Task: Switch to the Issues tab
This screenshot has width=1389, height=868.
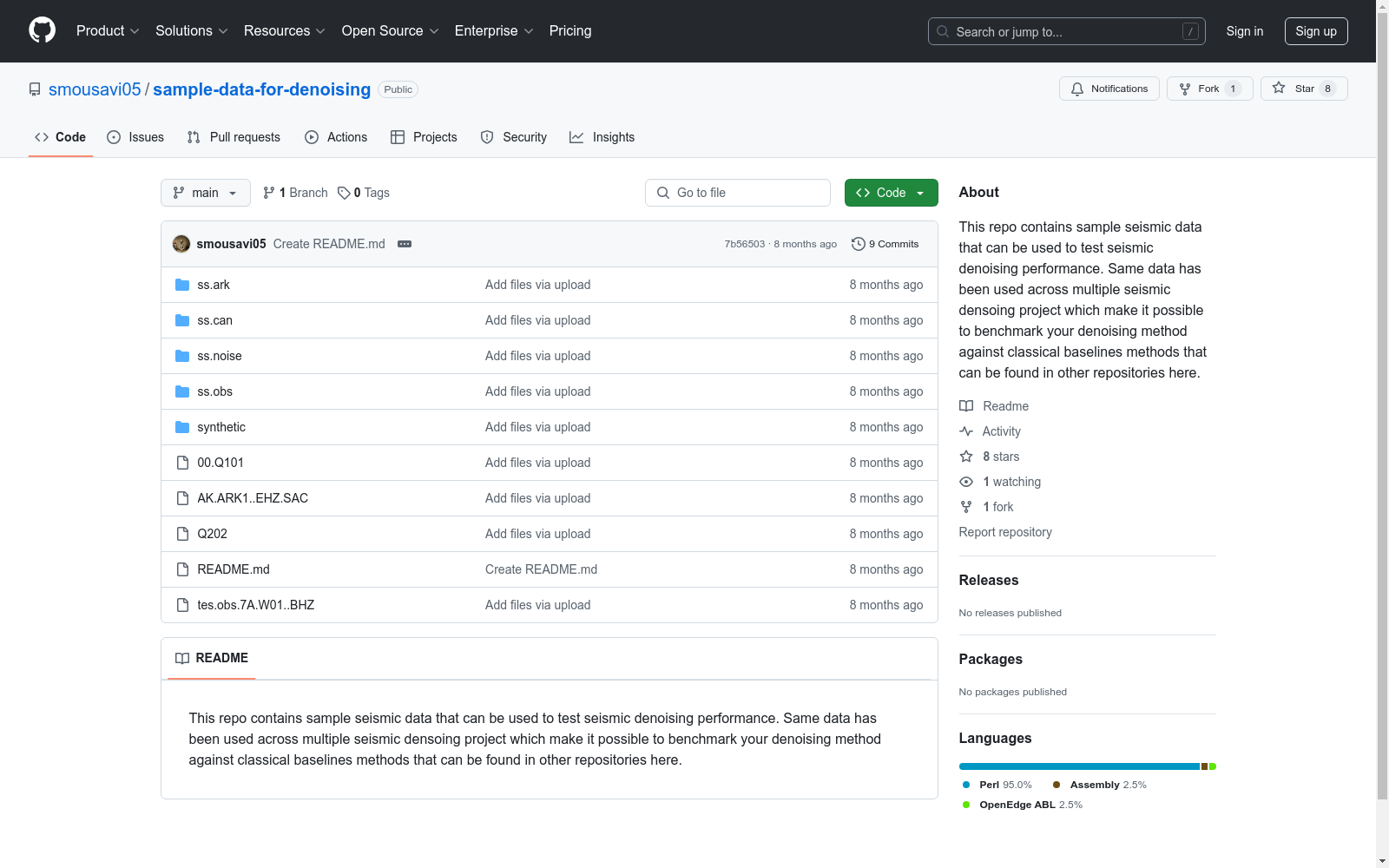Action: pyautogui.click(x=135, y=137)
